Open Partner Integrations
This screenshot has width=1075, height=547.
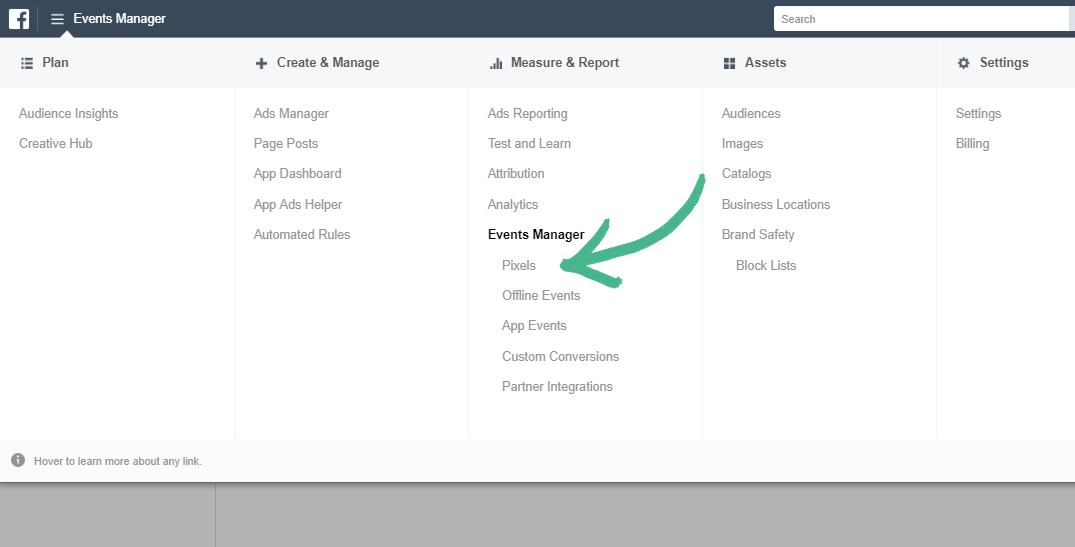point(557,386)
